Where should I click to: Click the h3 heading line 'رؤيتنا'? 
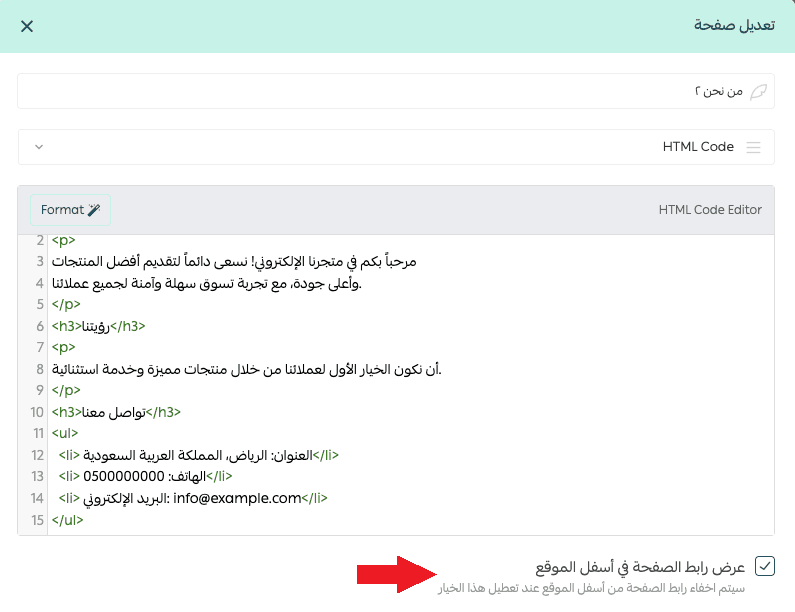pos(98,326)
